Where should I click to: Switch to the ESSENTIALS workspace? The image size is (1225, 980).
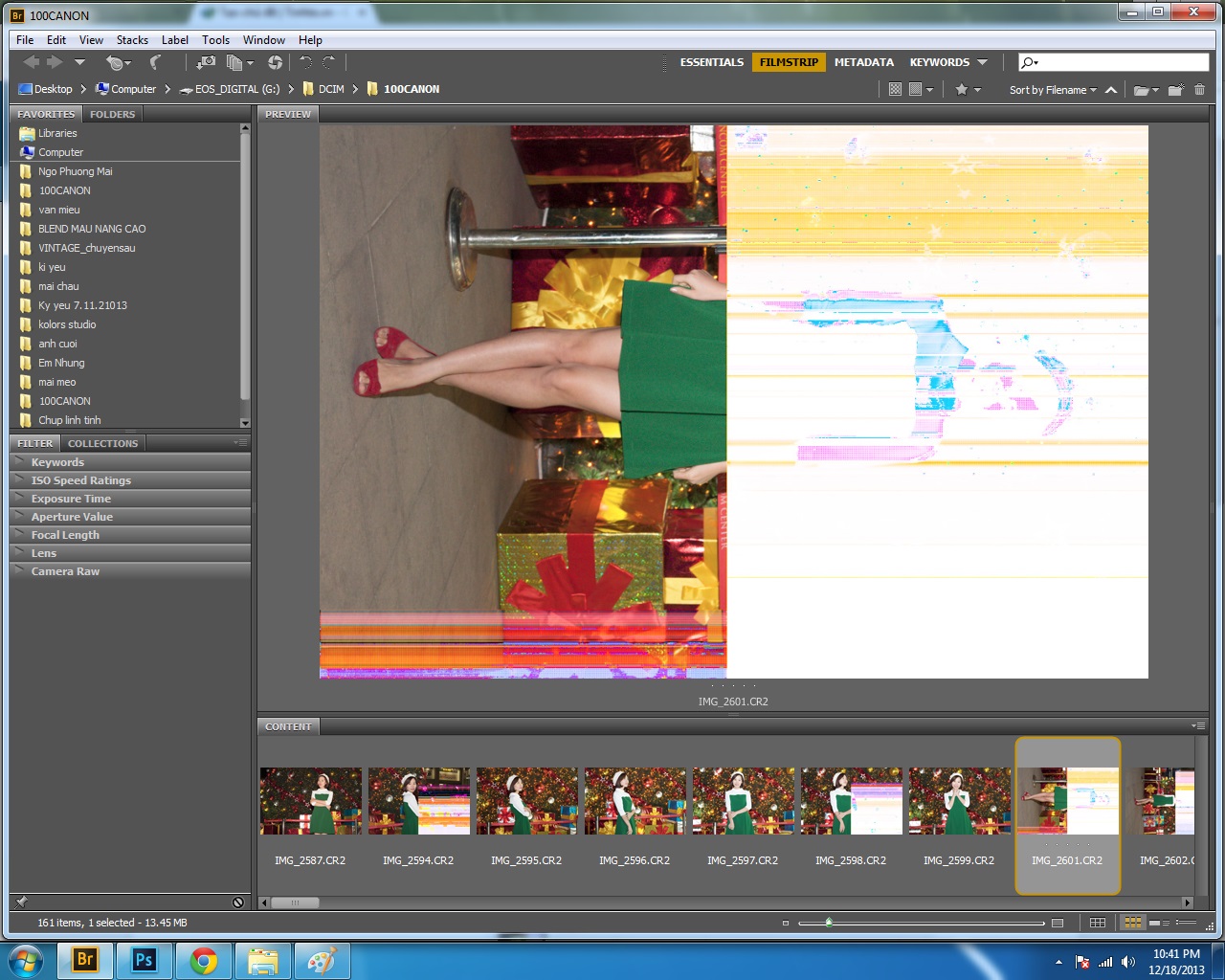712,62
